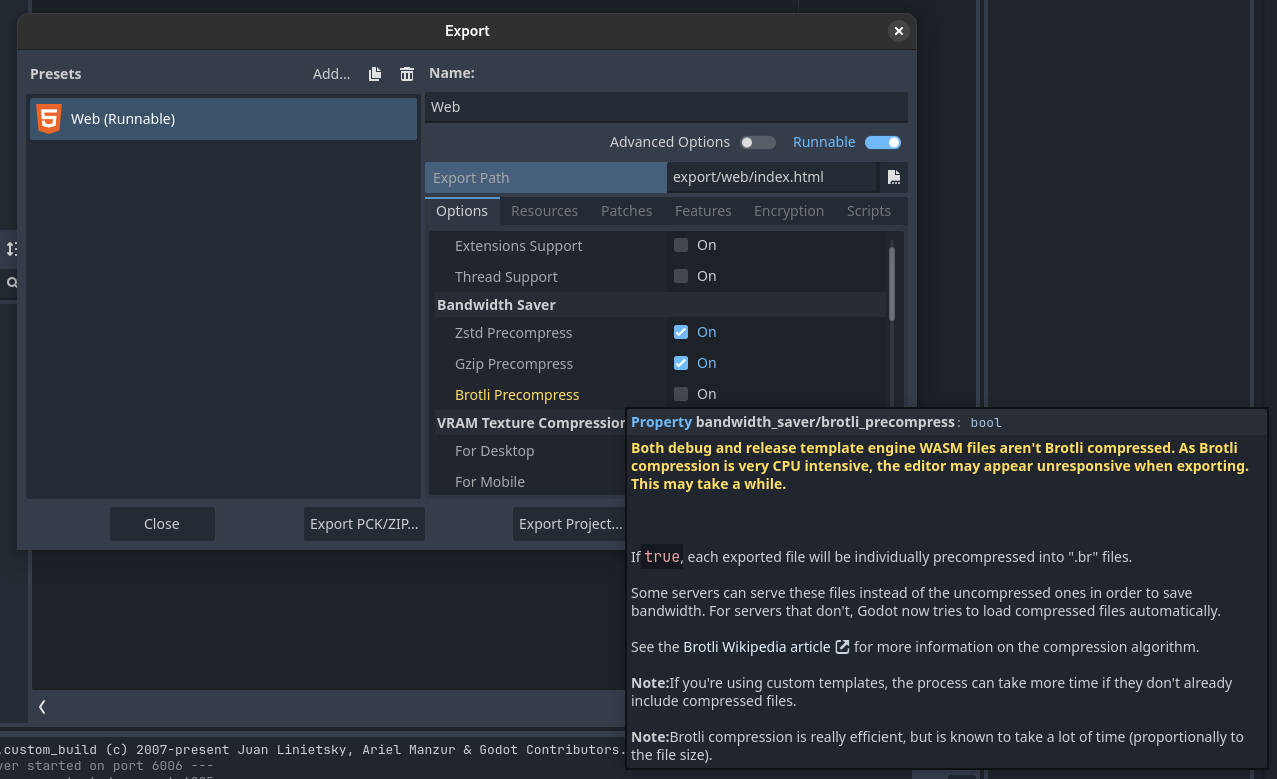Viewport: 1277px width, 779px height.
Task: Delete the selected preset via trash icon
Action: 407,74
